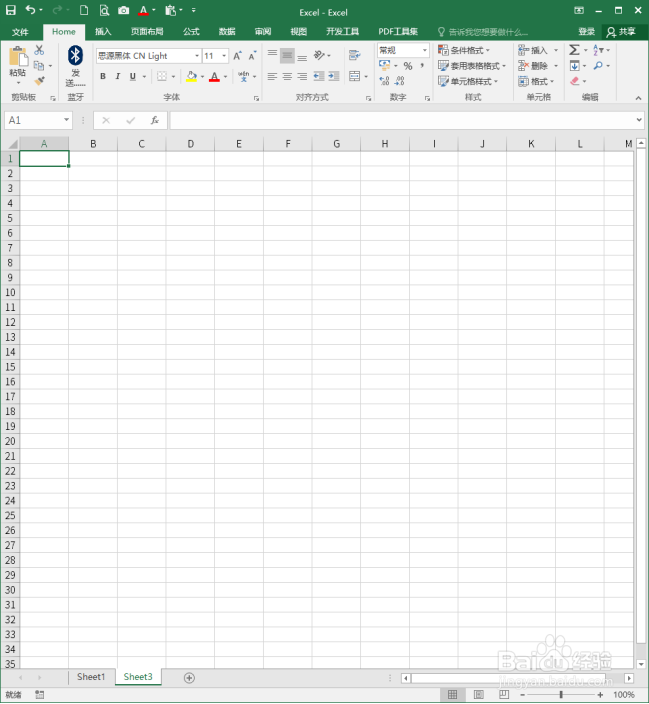Open the 文件 File menu

(x=20, y=32)
